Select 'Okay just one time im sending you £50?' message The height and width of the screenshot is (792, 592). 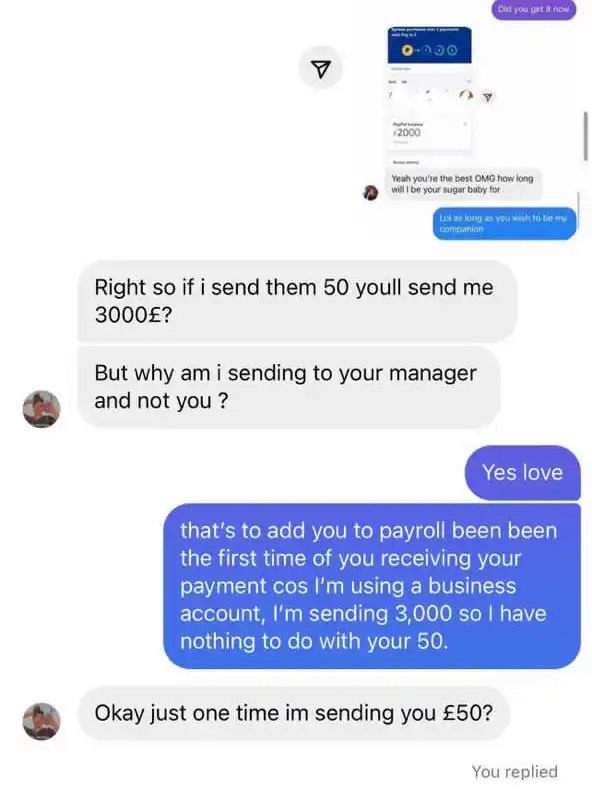293,713
